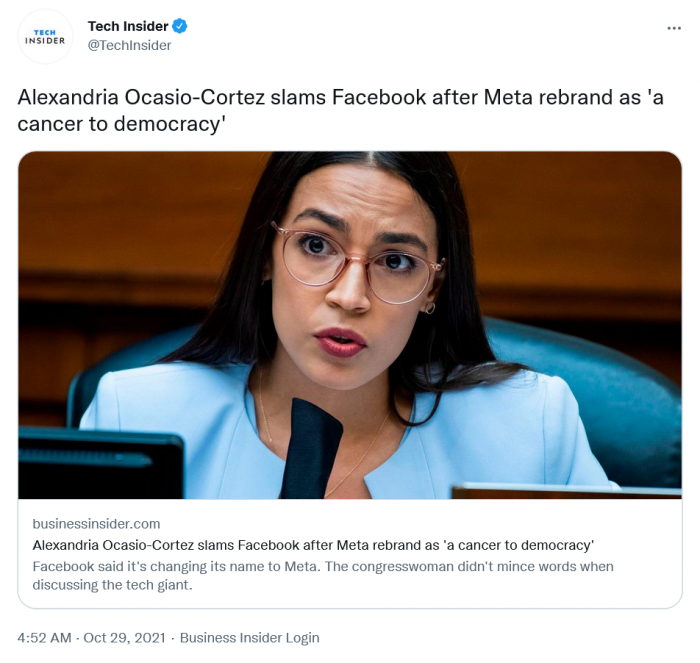700x663 pixels.
Task: Click the card description about changing name
Action: [x=323, y=575]
